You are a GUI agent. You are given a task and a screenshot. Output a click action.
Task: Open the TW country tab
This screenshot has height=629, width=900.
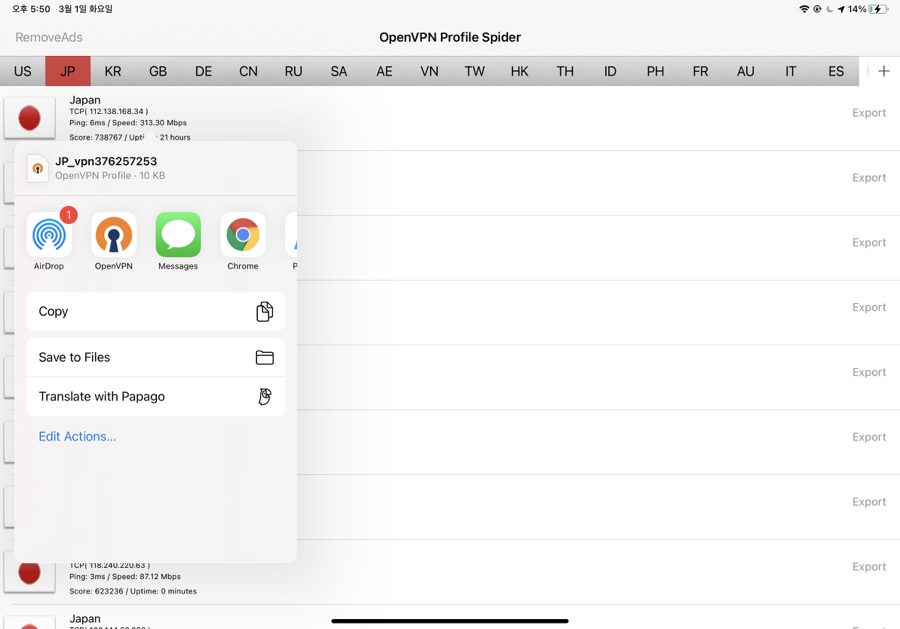[475, 71]
